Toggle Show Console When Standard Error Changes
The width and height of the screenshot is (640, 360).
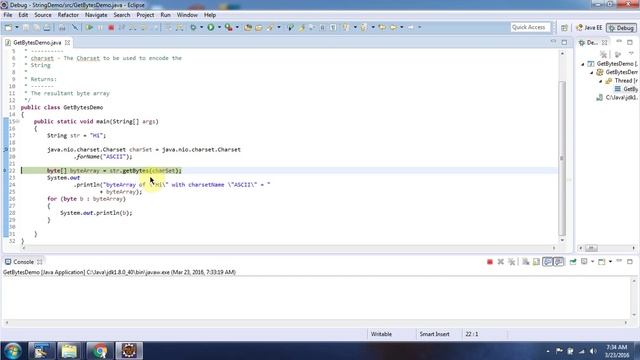tap(559, 262)
